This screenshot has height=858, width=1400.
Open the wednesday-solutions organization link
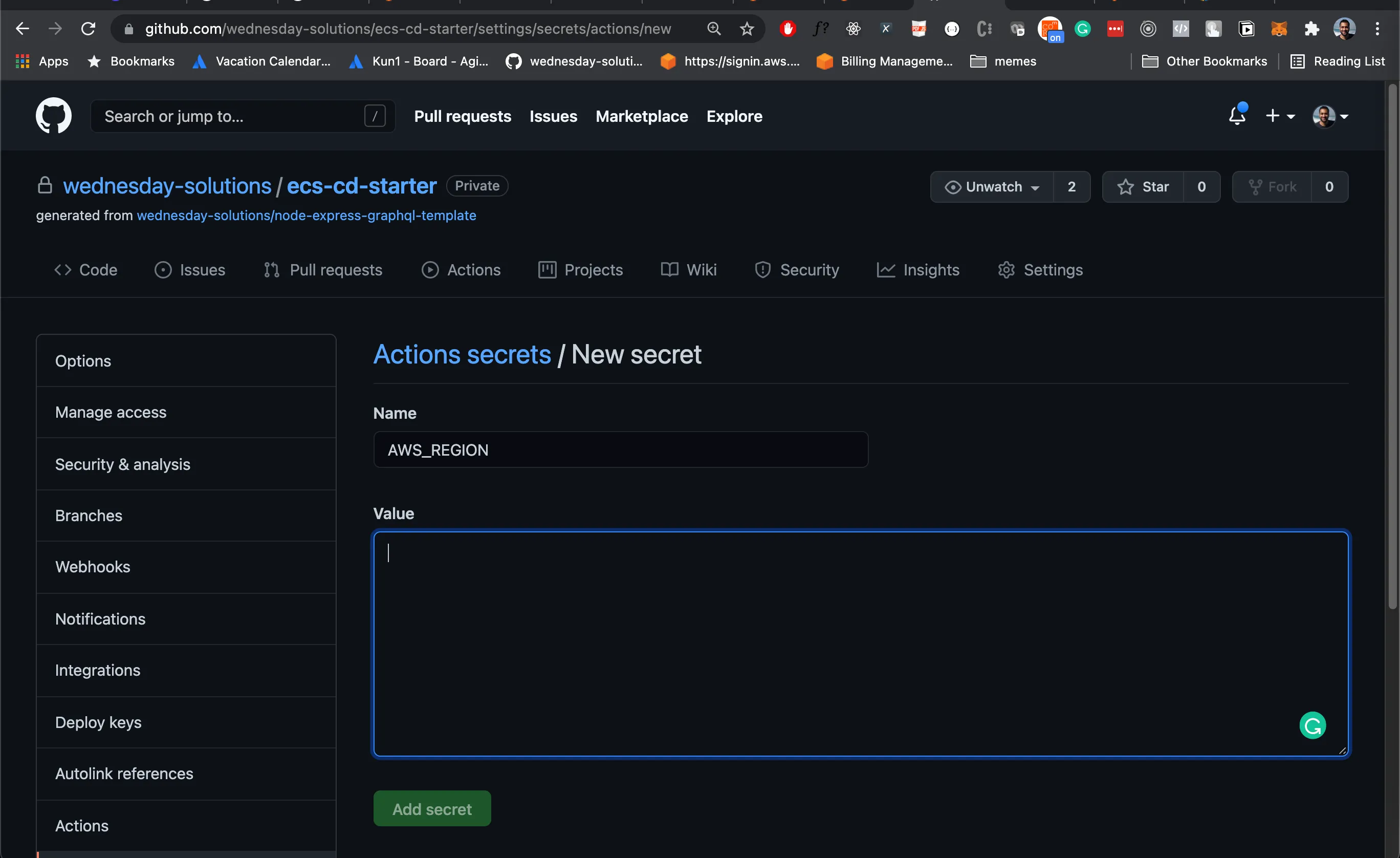[167, 186]
